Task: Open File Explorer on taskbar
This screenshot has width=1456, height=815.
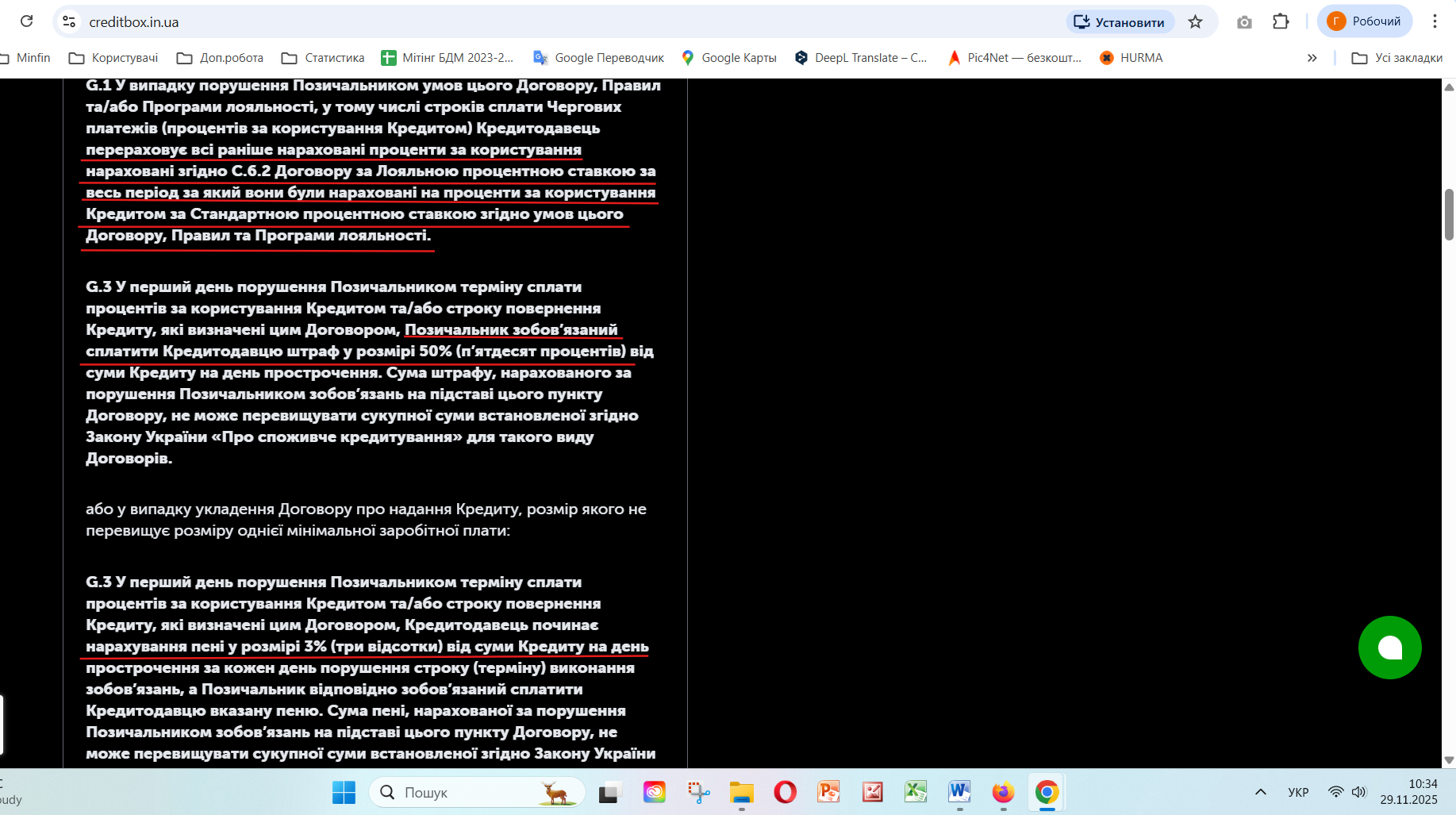Action: (x=742, y=792)
